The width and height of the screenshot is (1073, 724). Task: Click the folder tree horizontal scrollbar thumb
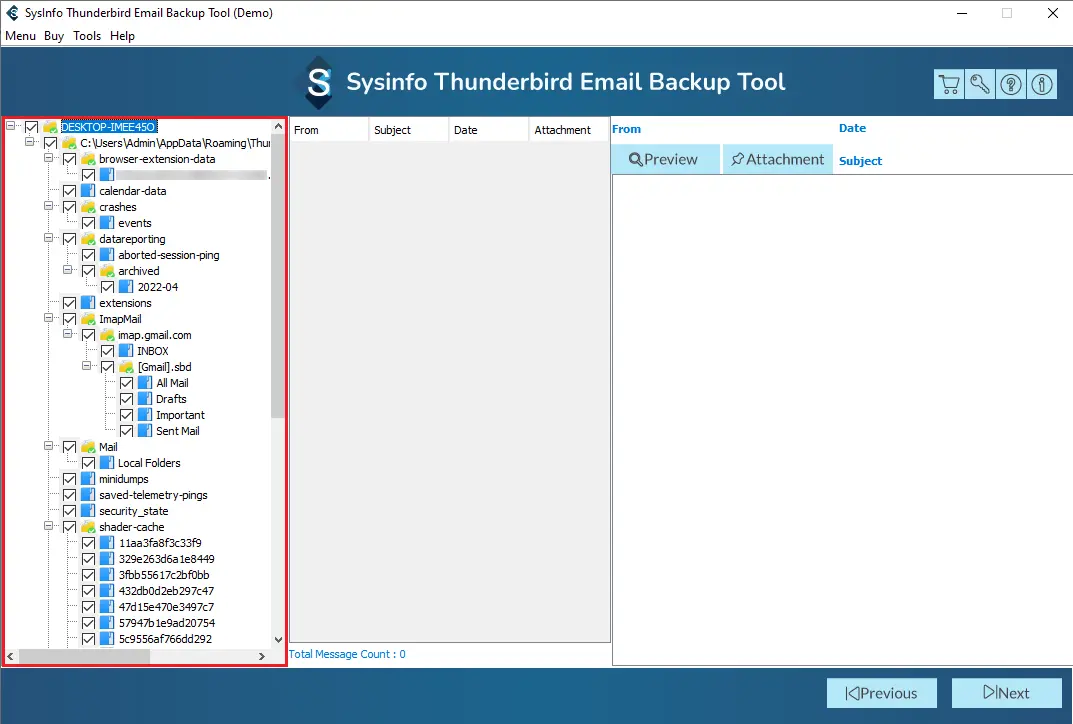[x=84, y=656]
